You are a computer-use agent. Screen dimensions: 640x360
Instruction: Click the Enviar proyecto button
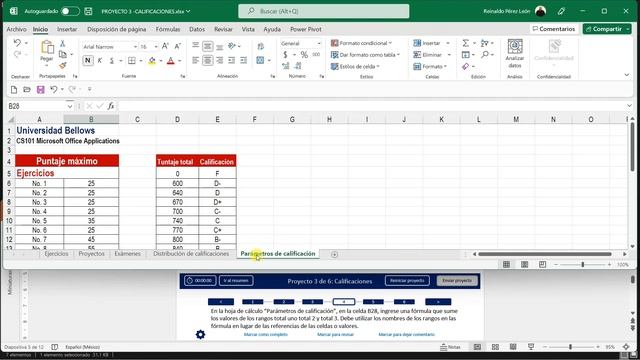point(457,281)
